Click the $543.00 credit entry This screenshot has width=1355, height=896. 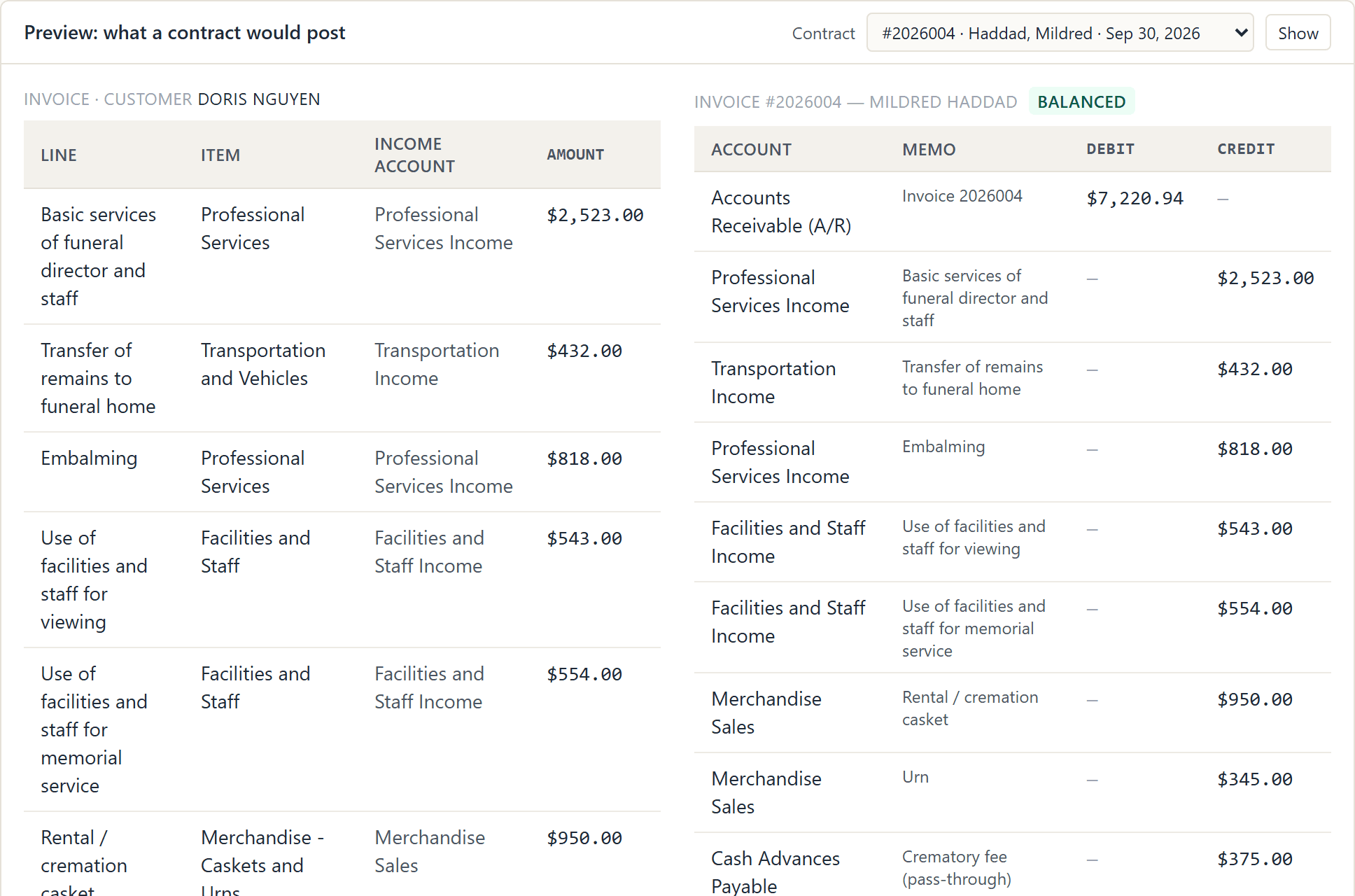tap(1254, 529)
